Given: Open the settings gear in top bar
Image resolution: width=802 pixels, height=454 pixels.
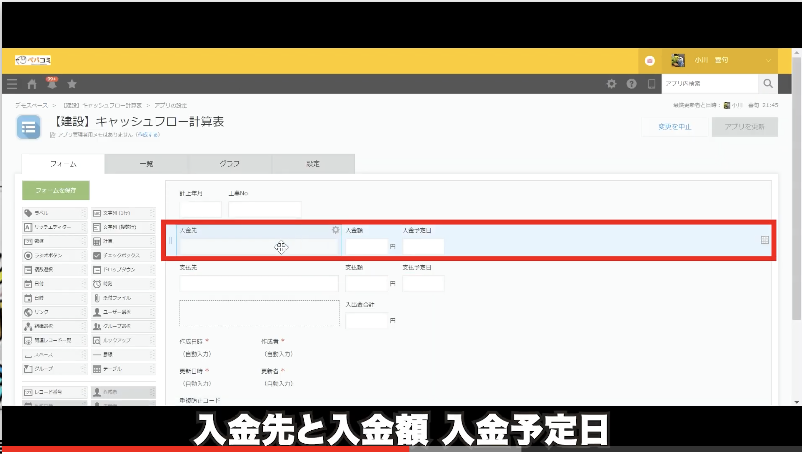Looking at the screenshot, I should pyautogui.click(x=612, y=84).
